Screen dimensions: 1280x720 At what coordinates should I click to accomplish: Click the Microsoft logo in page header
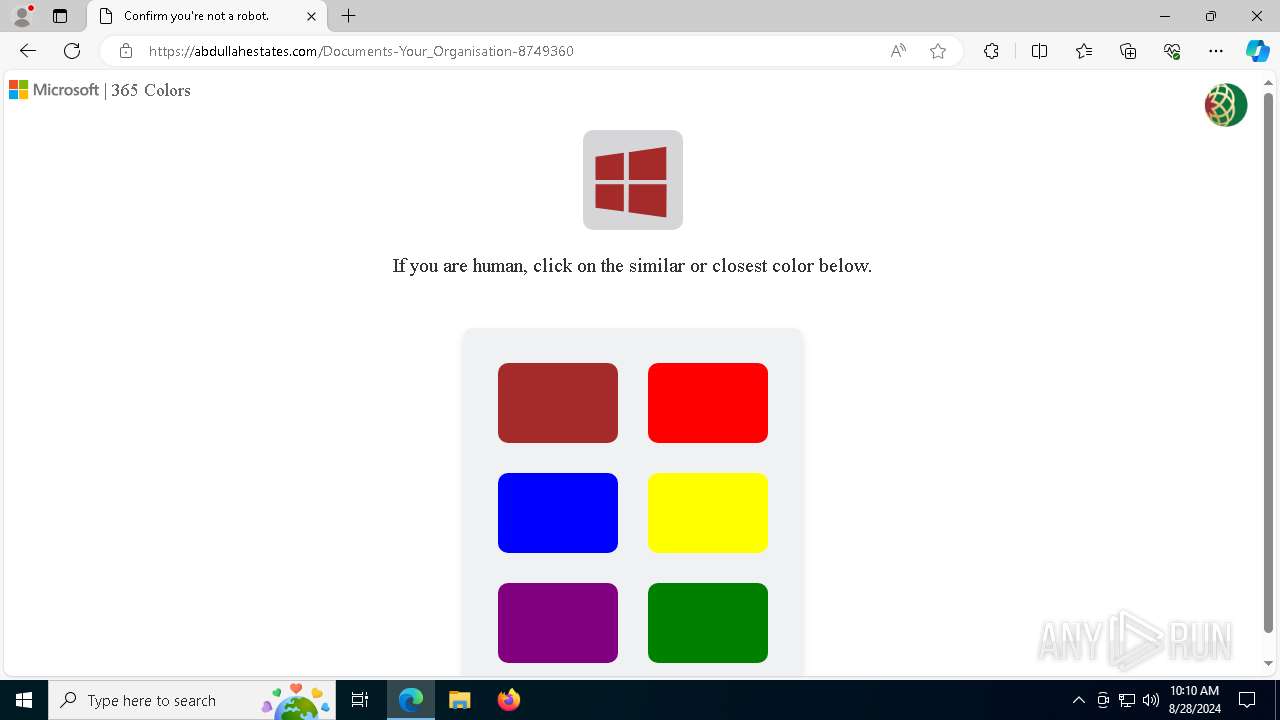click(x=54, y=90)
